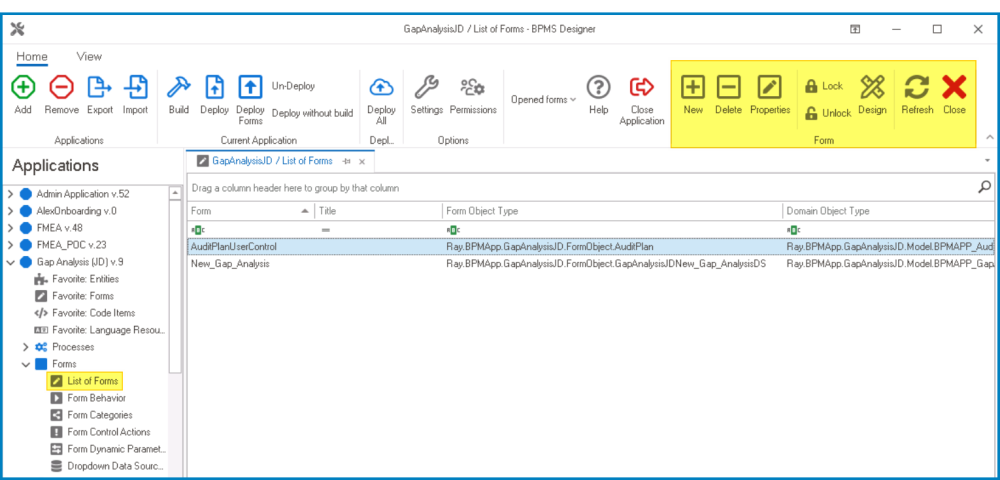
Task: Open Favorite: Language Resources item
Action: tap(109, 330)
